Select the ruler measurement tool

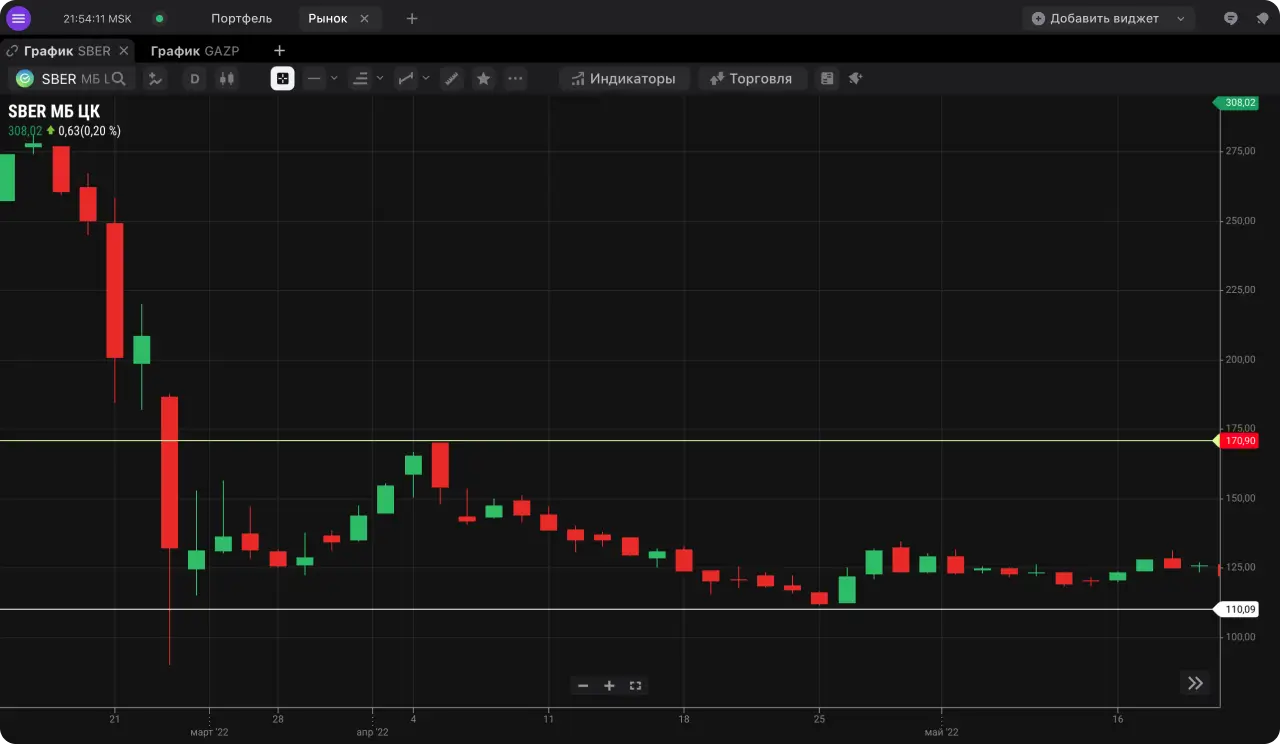452,79
